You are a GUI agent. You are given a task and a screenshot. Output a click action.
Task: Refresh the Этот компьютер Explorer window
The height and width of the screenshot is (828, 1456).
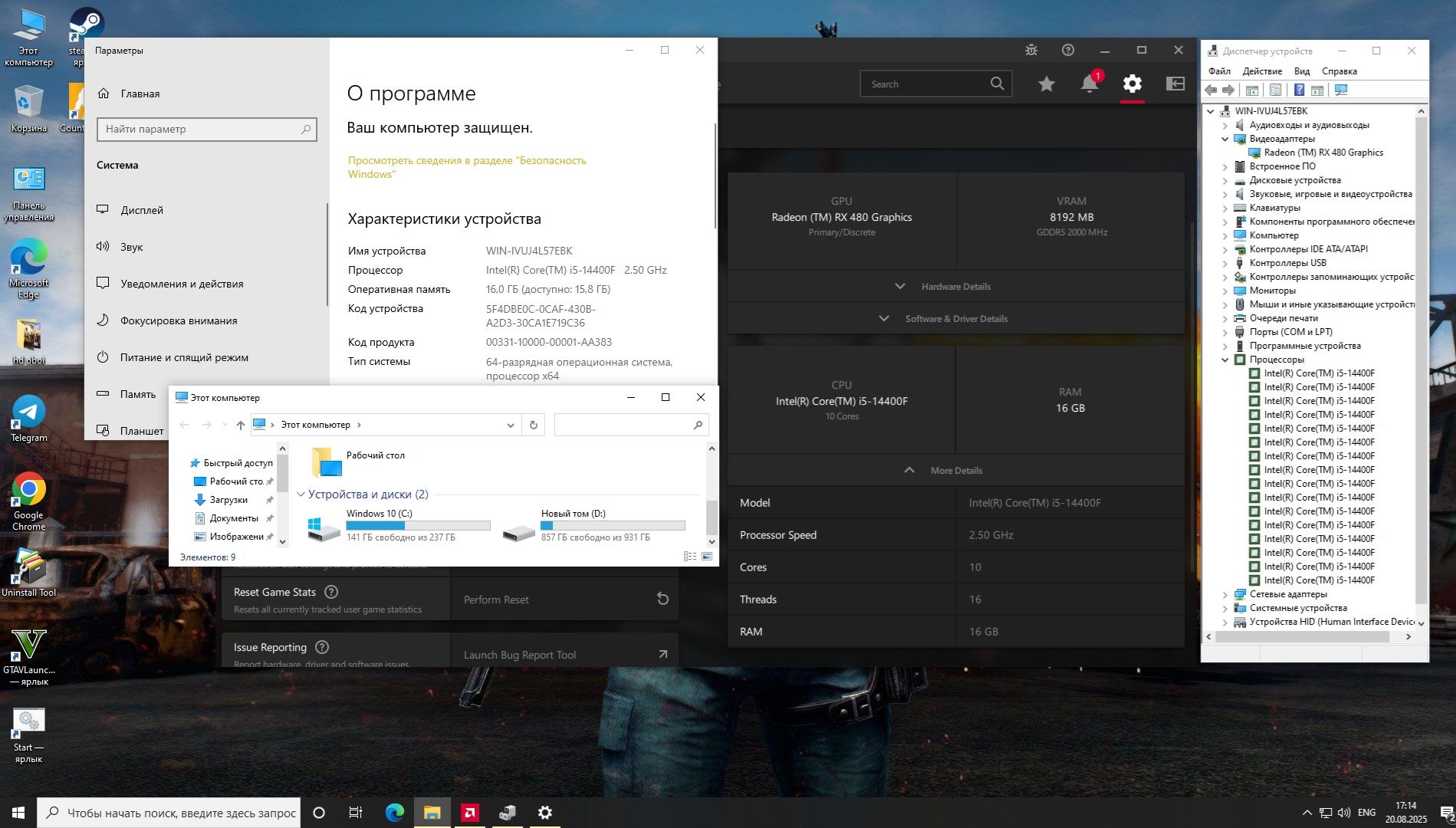click(534, 425)
